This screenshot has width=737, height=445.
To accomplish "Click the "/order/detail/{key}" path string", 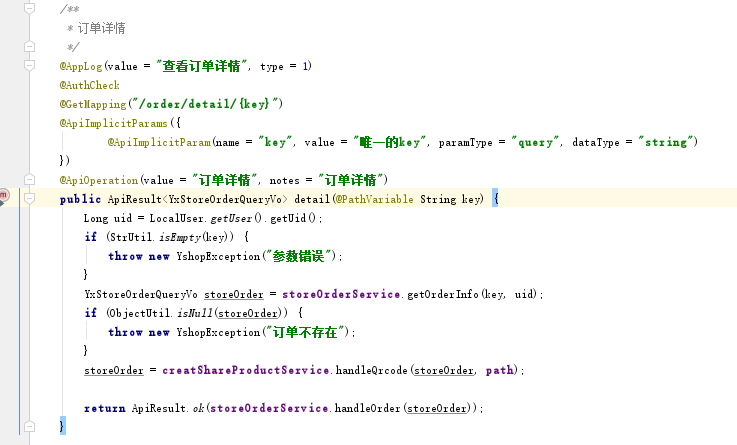I will point(205,103).
